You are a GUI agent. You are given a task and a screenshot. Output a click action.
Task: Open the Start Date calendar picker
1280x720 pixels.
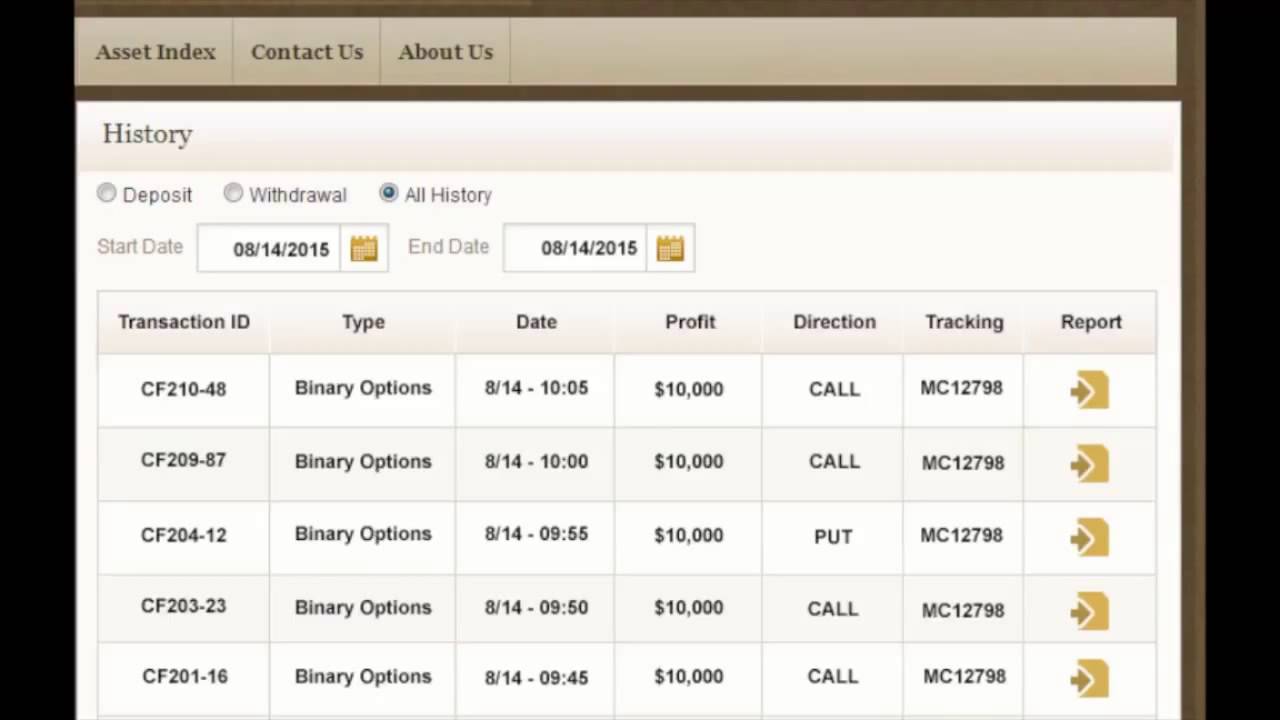coord(364,249)
